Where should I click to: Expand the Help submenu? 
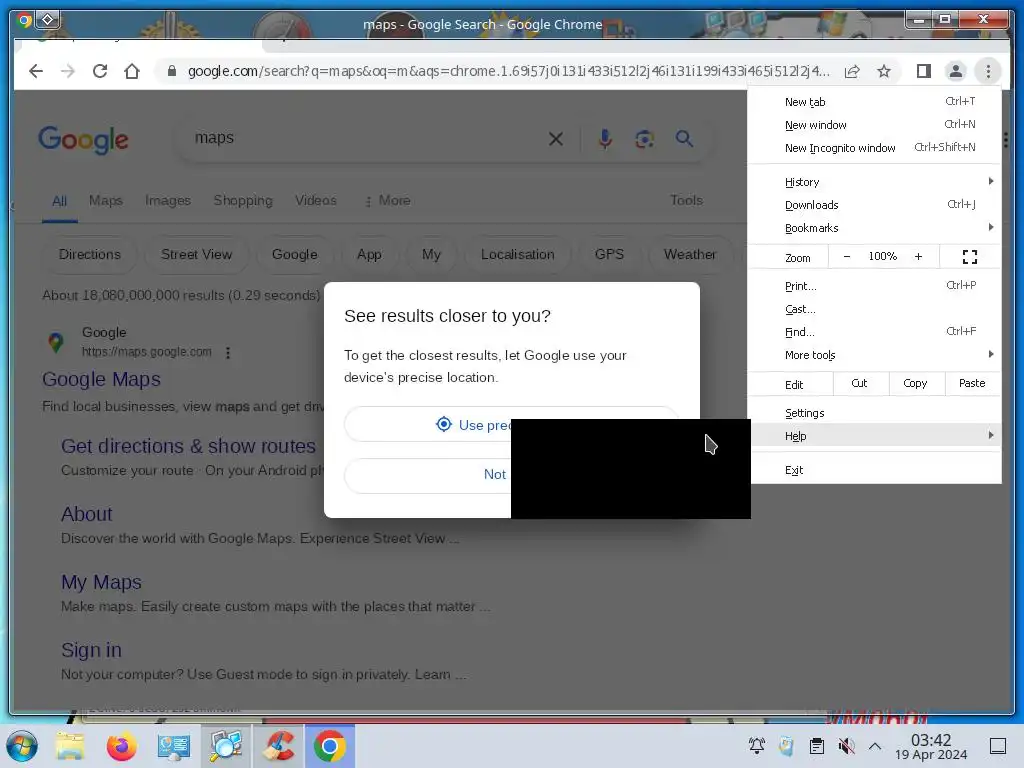874,436
